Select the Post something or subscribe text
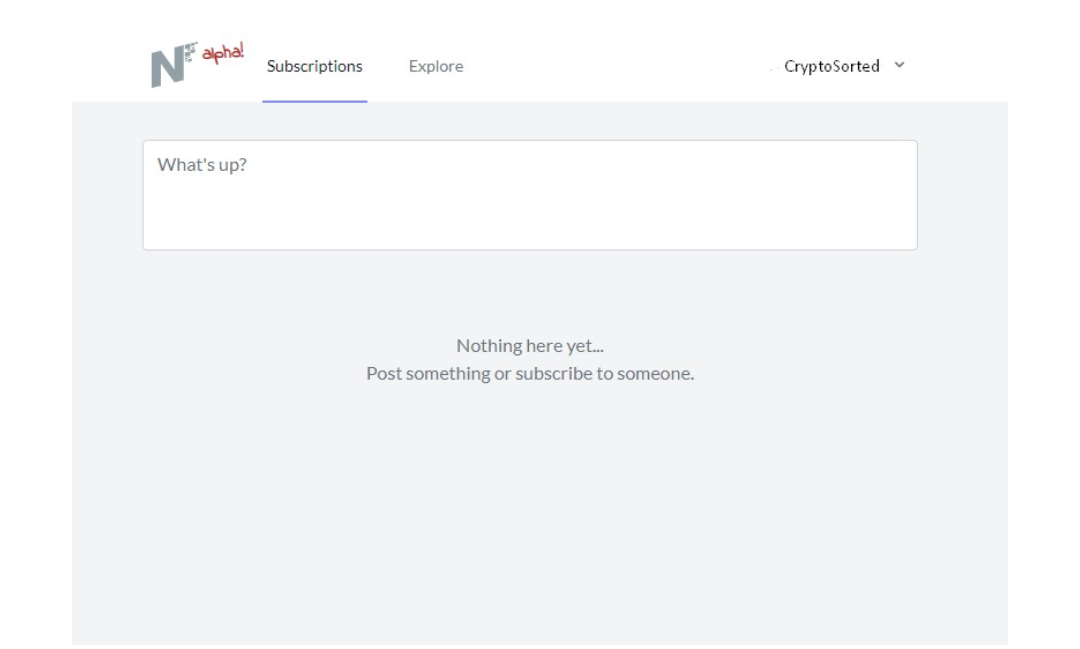 coord(530,373)
